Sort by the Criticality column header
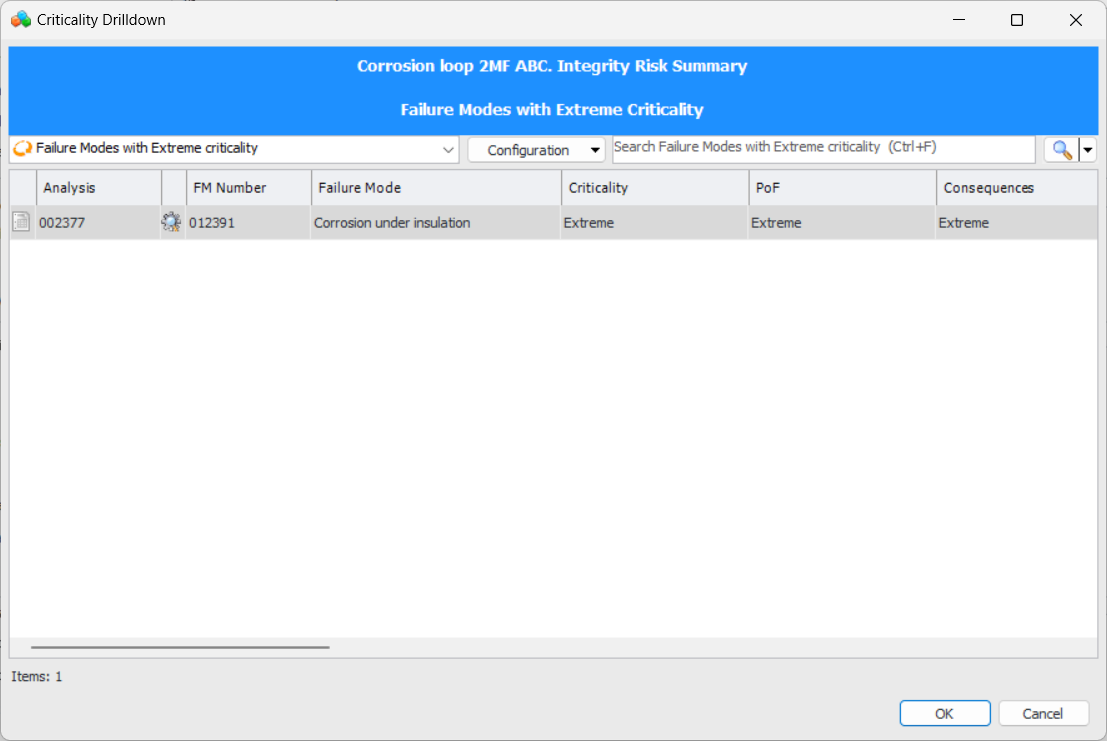 (655, 188)
